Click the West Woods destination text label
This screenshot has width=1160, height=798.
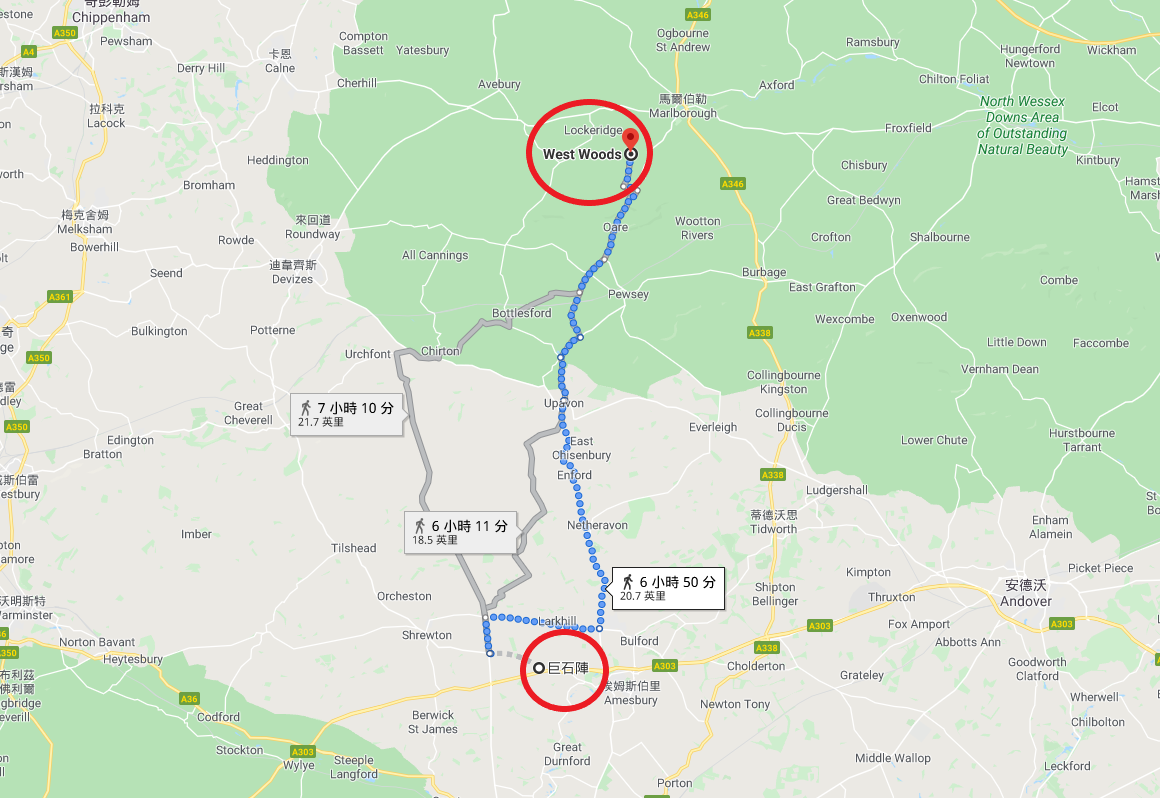(582, 154)
